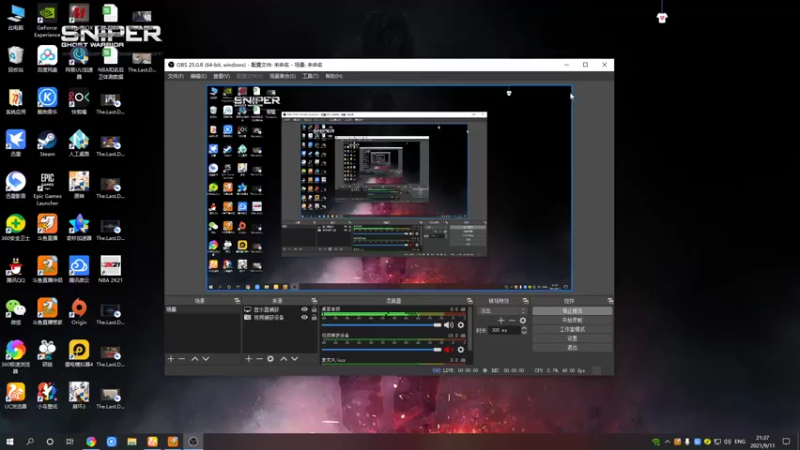The height and width of the screenshot is (450, 800).
Task: Toggle visibility of video capture device source
Action: pyautogui.click(x=305, y=317)
